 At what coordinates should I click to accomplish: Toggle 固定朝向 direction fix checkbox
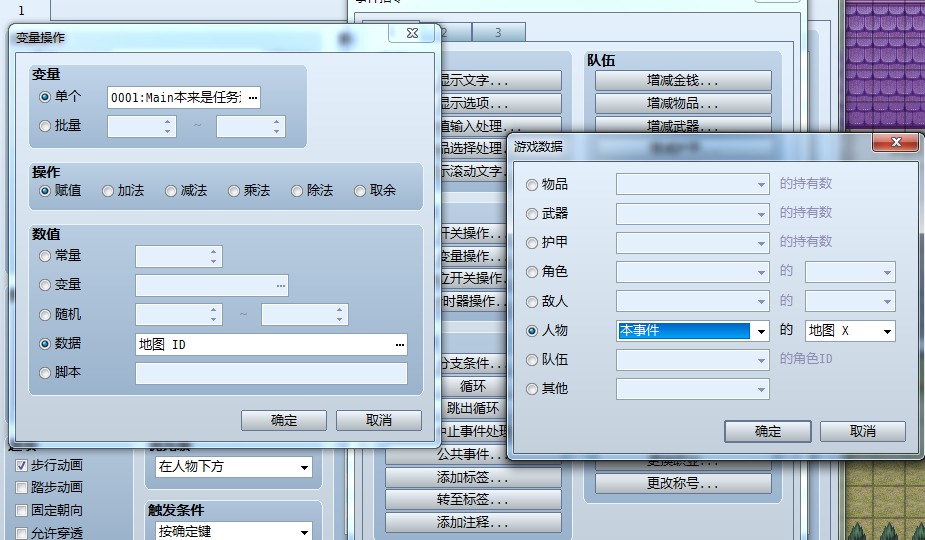click(x=21, y=510)
